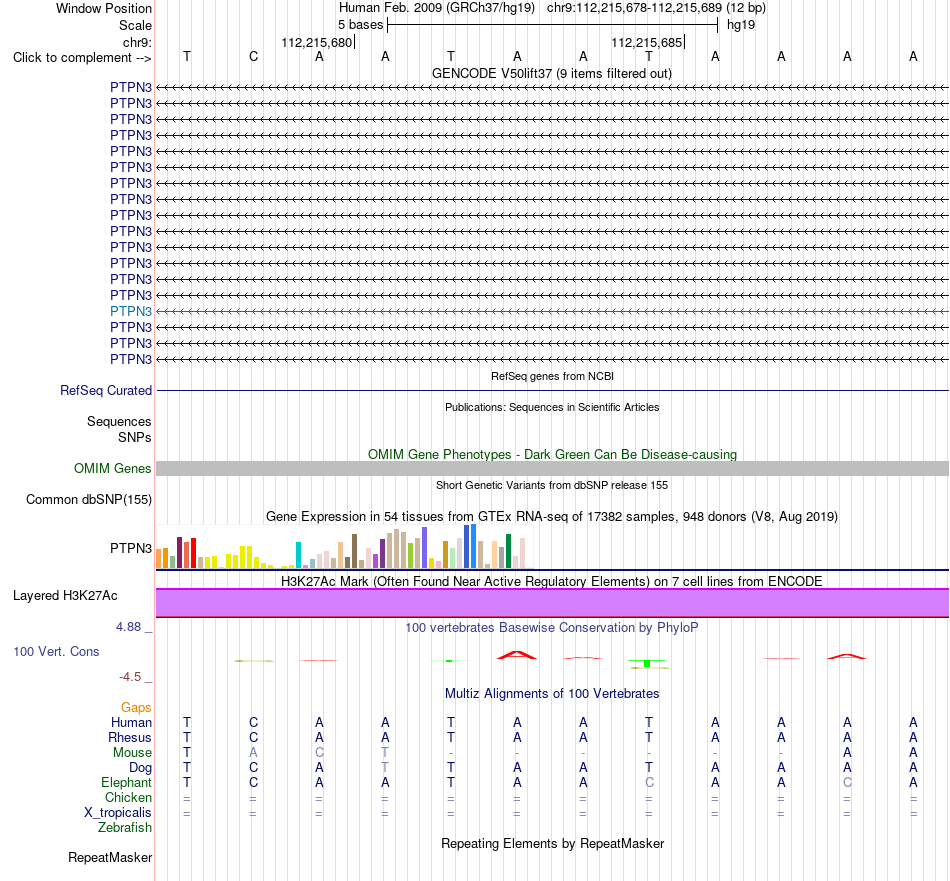The width and height of the screenshot is (950, 881).
Task: Open the GTEx Gene Expression track title
Action: click(552, 516)
